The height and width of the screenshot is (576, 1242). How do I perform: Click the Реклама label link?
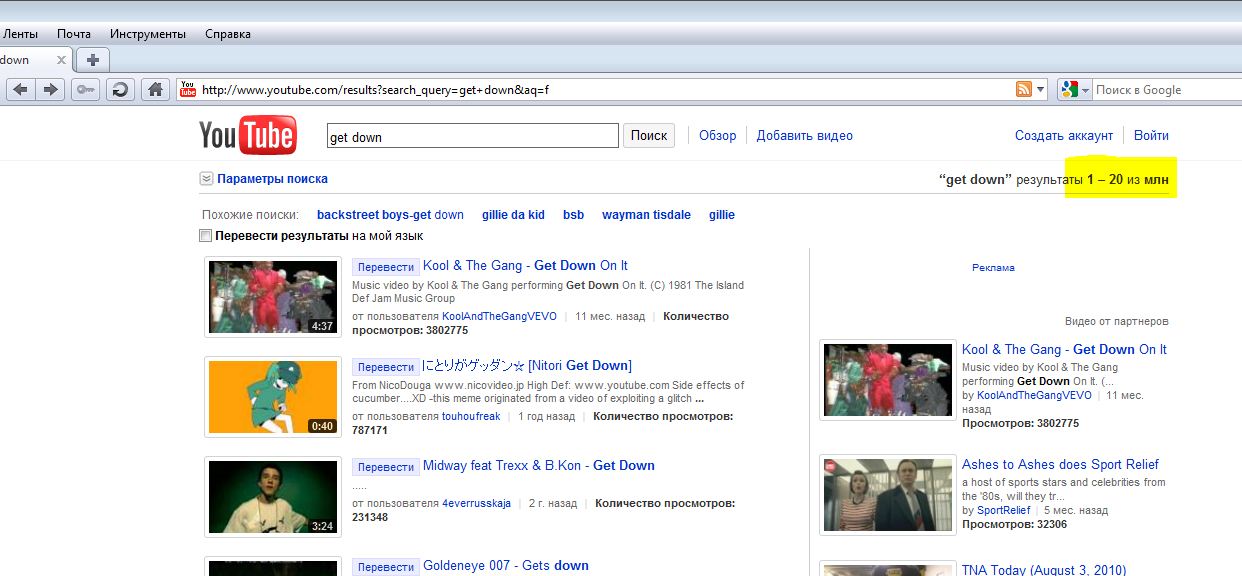coord(993,268)
